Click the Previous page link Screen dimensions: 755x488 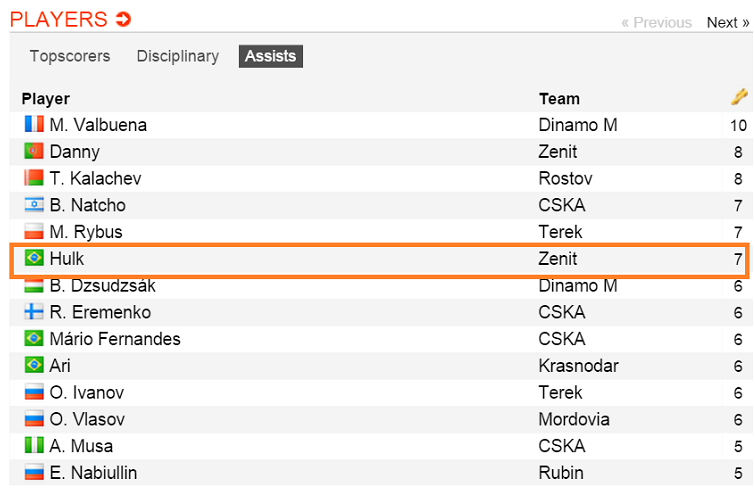tap(656, 22)
